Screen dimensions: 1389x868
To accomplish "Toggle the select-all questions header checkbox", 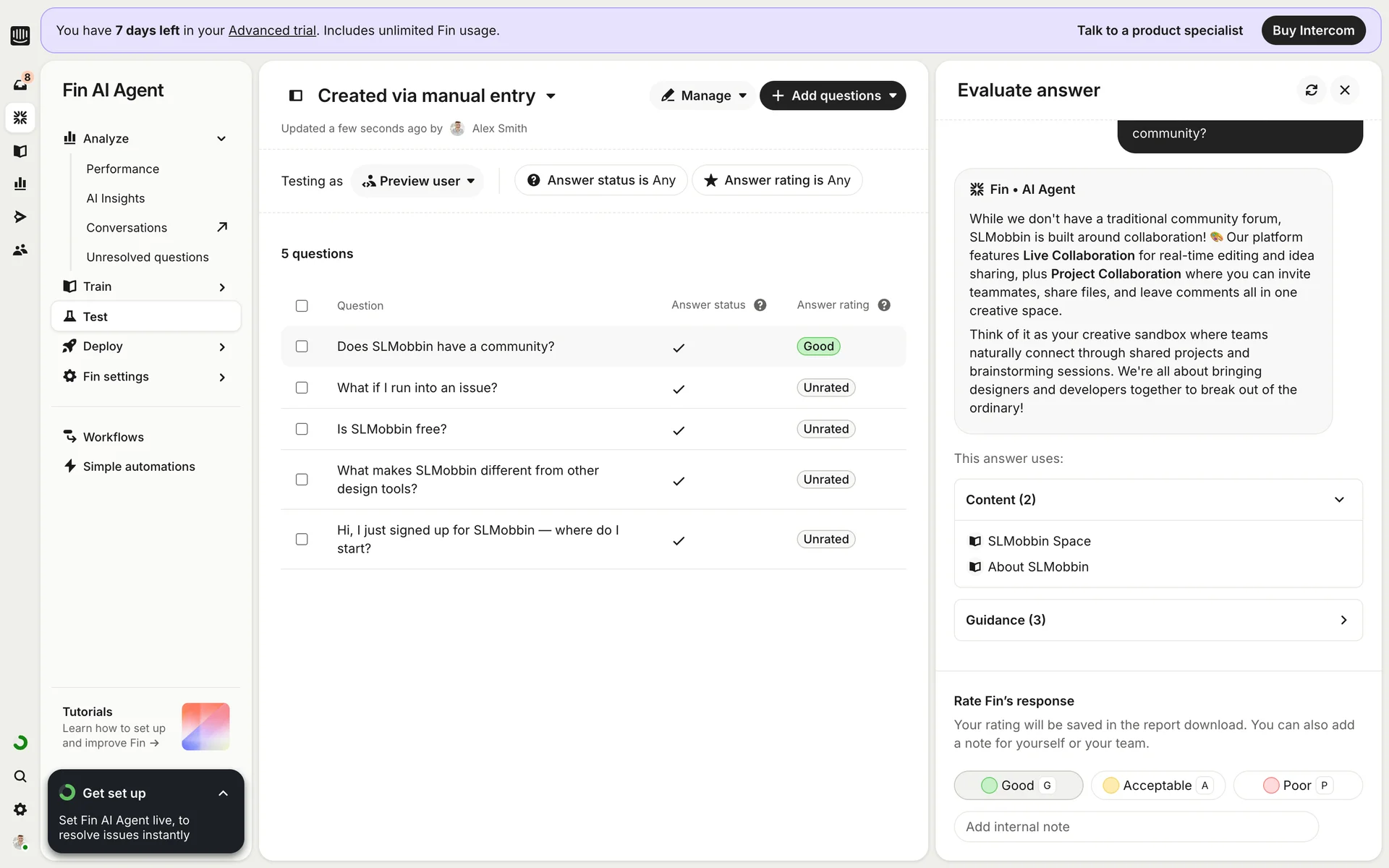I will (x=302, y=305).
